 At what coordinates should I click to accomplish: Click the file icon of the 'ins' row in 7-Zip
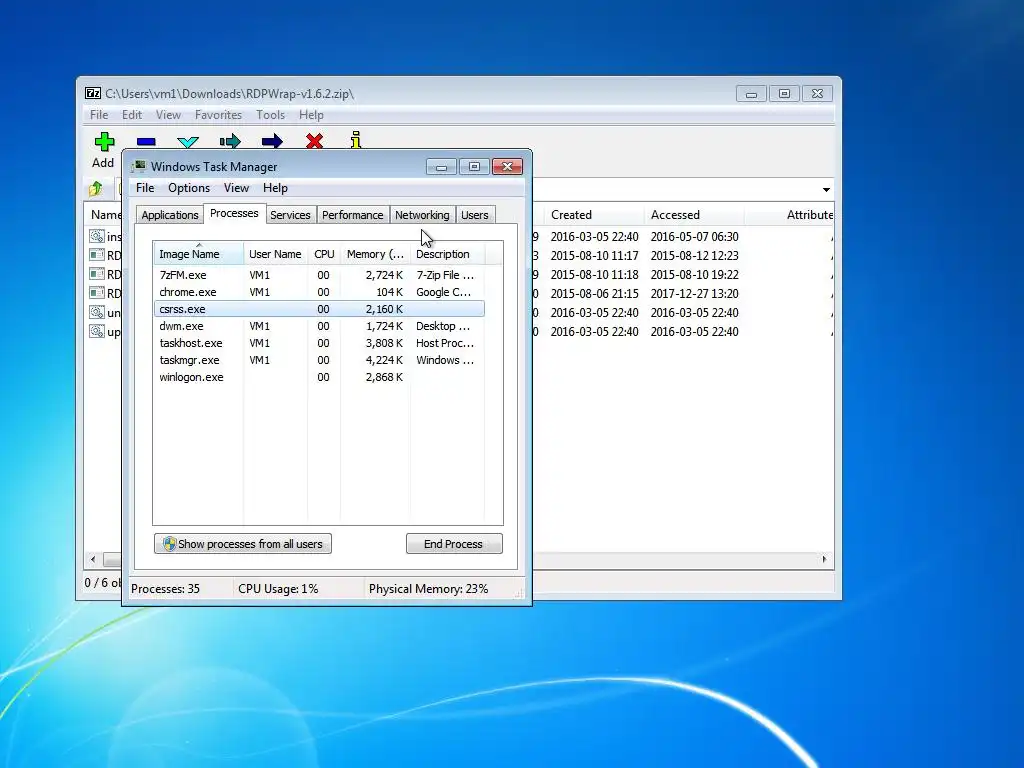[x=97, y=236]
